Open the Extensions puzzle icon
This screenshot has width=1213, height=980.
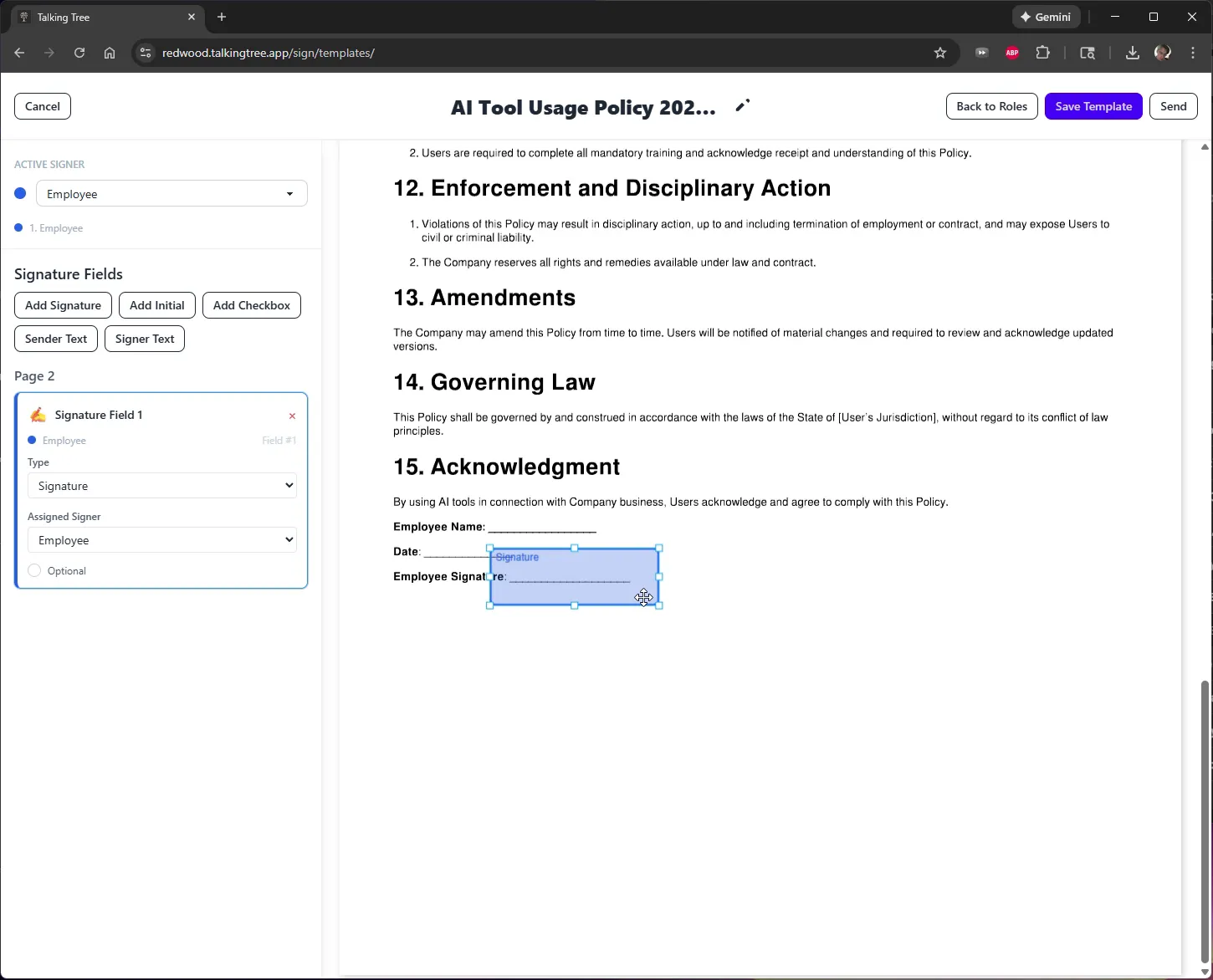(x=1042, y=53)
